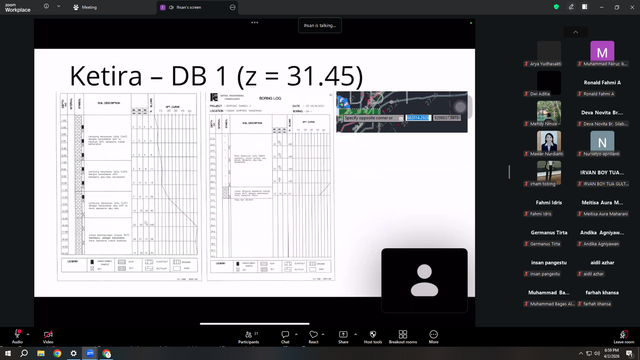Select Ronald Fahmi A participant tile
The image size is (640, 360).
pos(602,85)
